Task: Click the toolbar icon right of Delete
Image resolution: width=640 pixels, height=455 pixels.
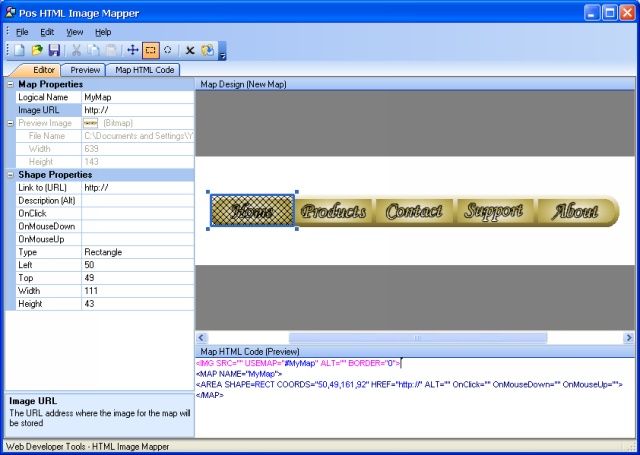Action: pos(207,50)
